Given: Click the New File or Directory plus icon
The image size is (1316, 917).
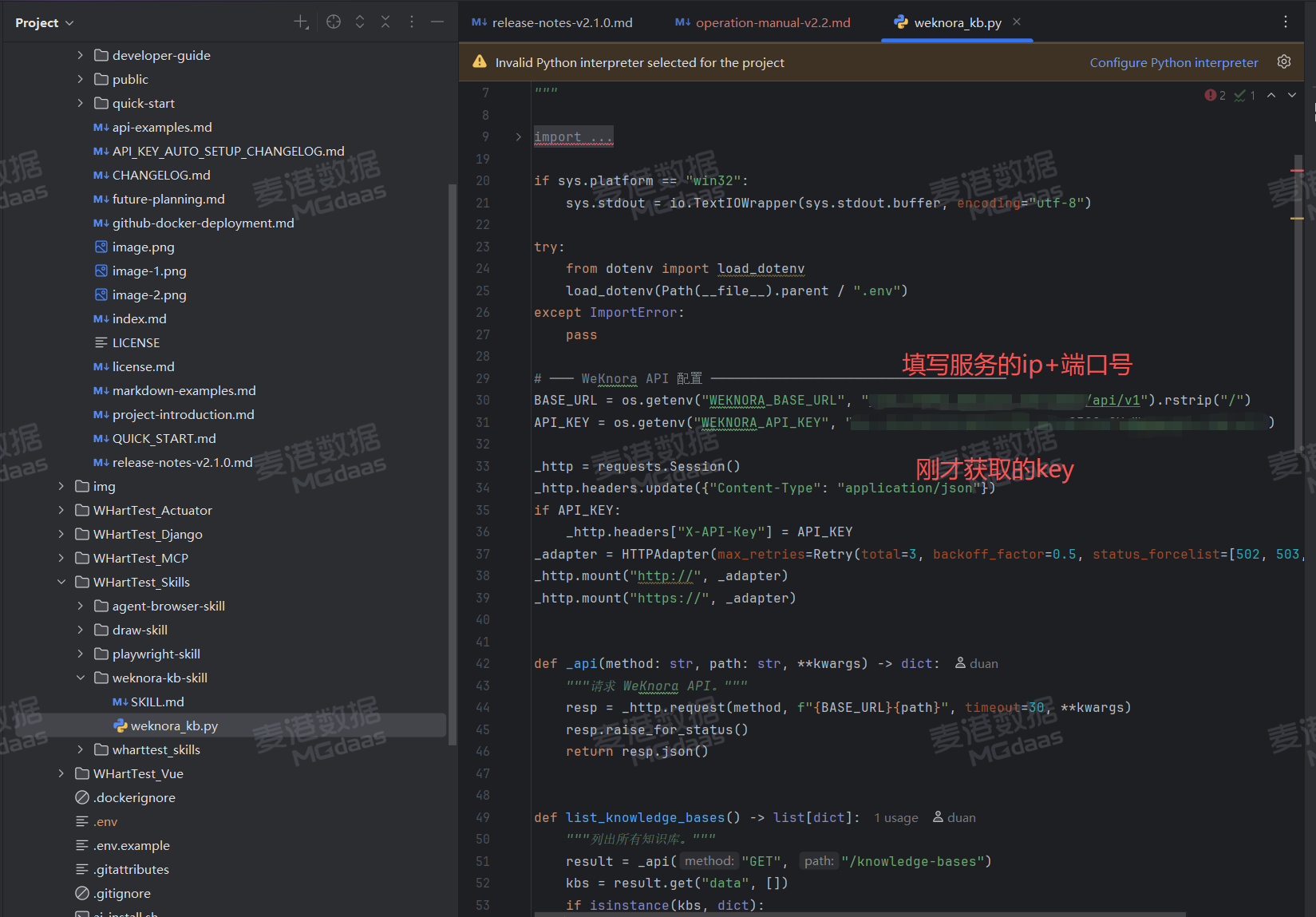Looking at the screenshot, I should coord(301,22).
